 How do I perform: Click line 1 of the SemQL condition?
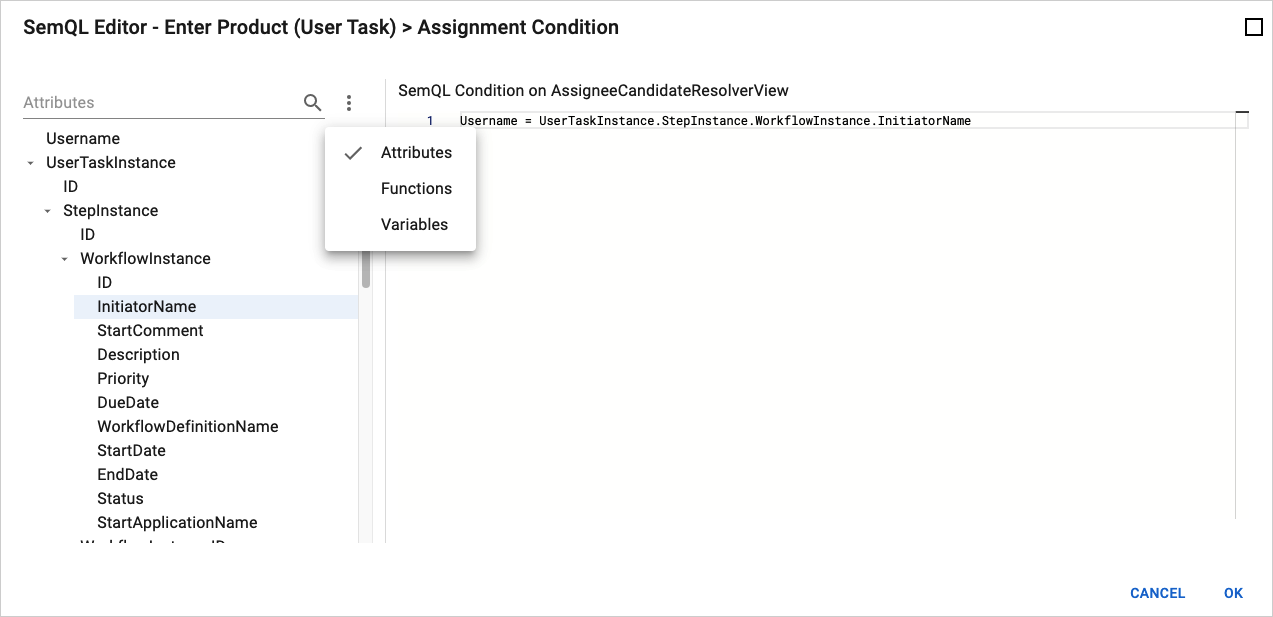click(x=715, y=120)
